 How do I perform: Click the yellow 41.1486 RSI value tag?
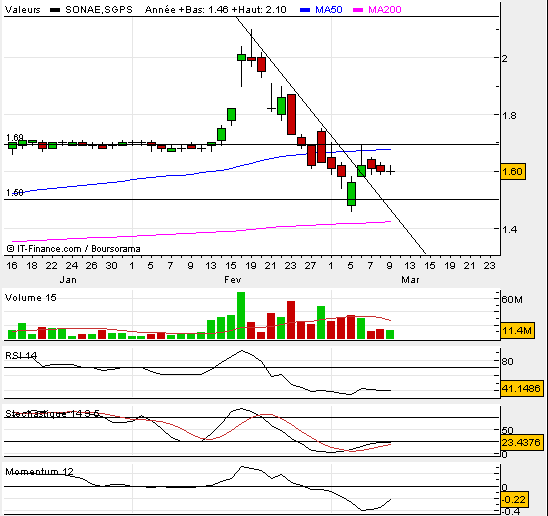pyautogui.click(x=522, y=388)
